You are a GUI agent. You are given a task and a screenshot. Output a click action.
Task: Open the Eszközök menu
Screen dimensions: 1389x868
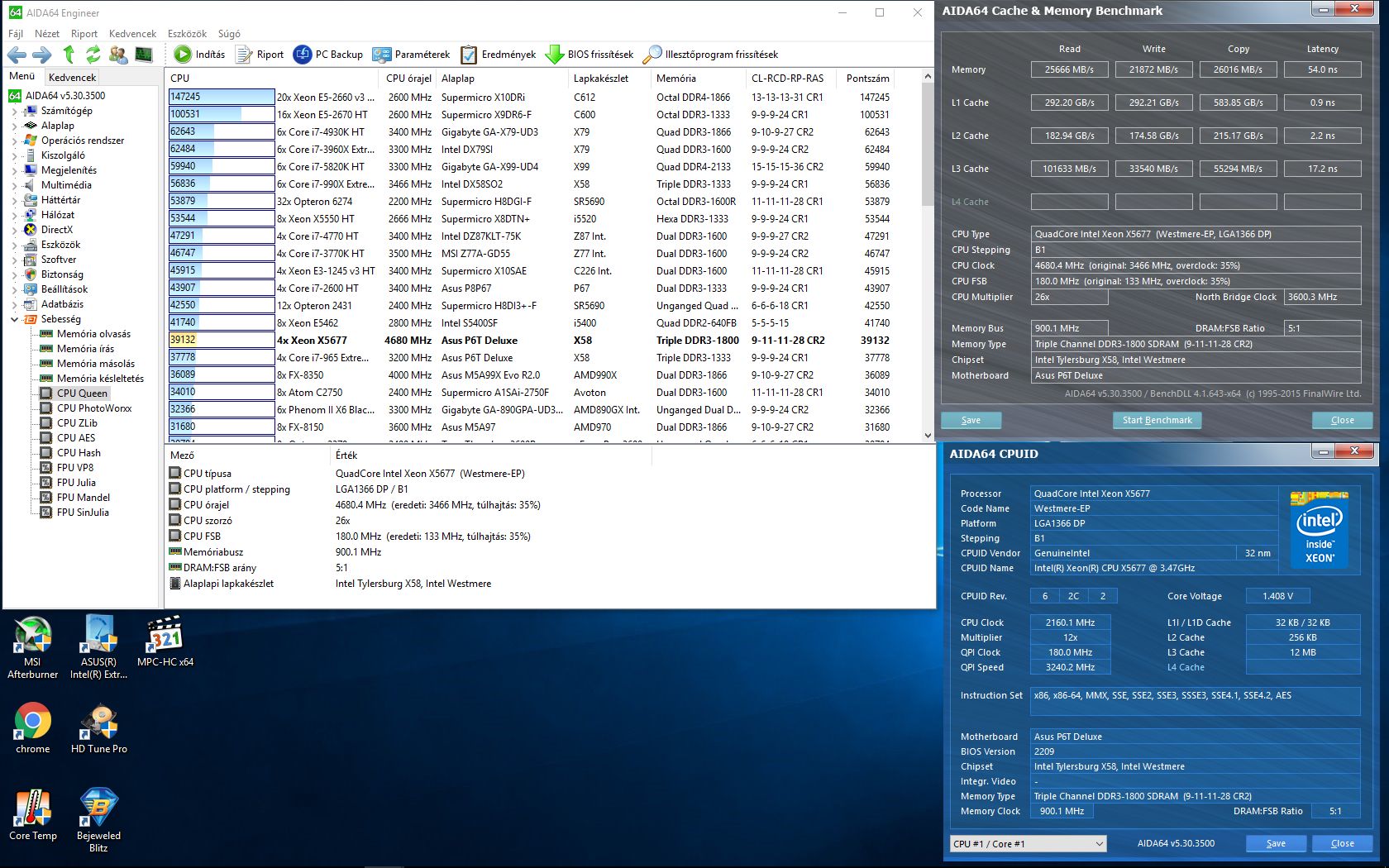187,34
